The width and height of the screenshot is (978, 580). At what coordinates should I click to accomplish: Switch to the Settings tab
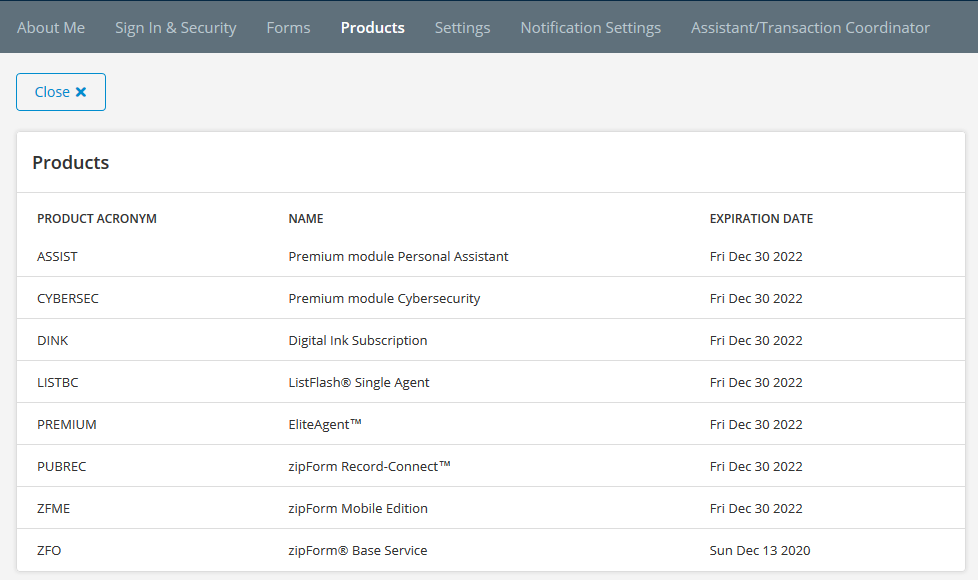(462, 27)
